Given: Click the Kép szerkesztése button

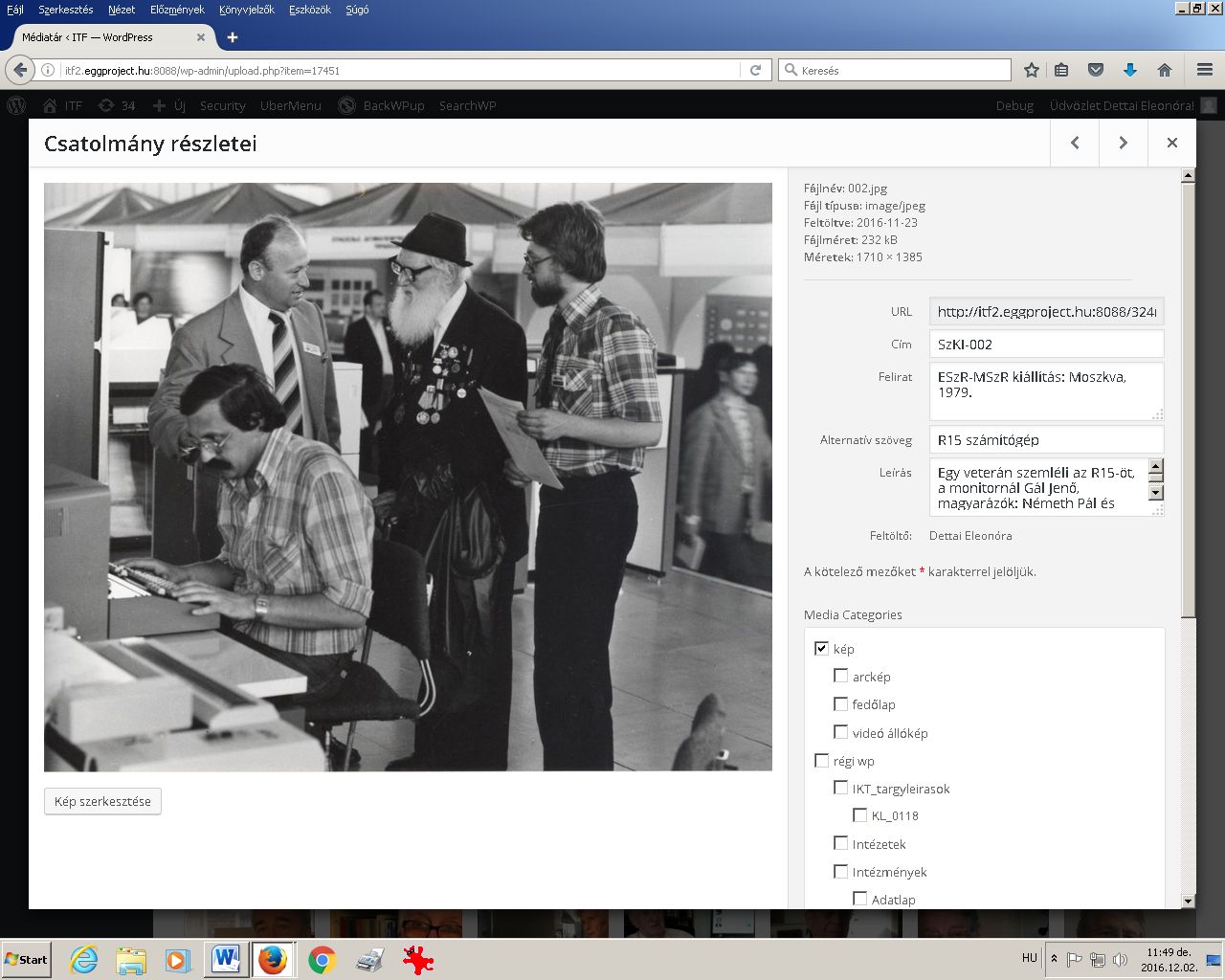Looking at the screenshot, I should click(102, 801).
